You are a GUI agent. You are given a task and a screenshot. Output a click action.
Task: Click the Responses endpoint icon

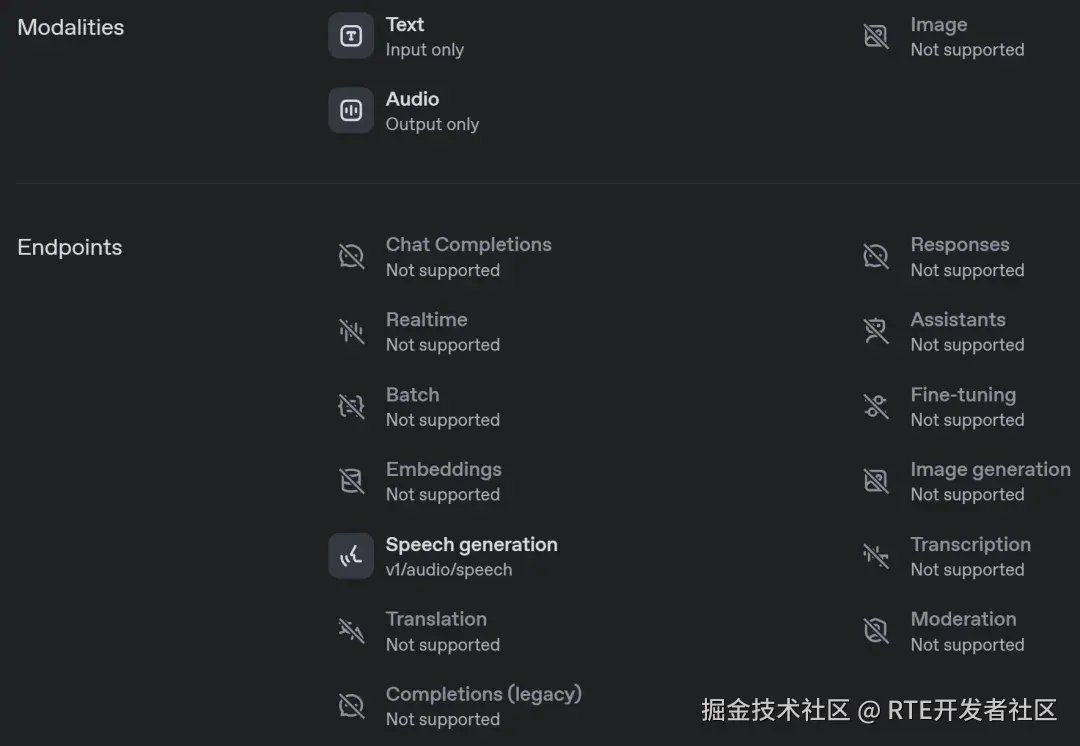click(x=876, y=256)
